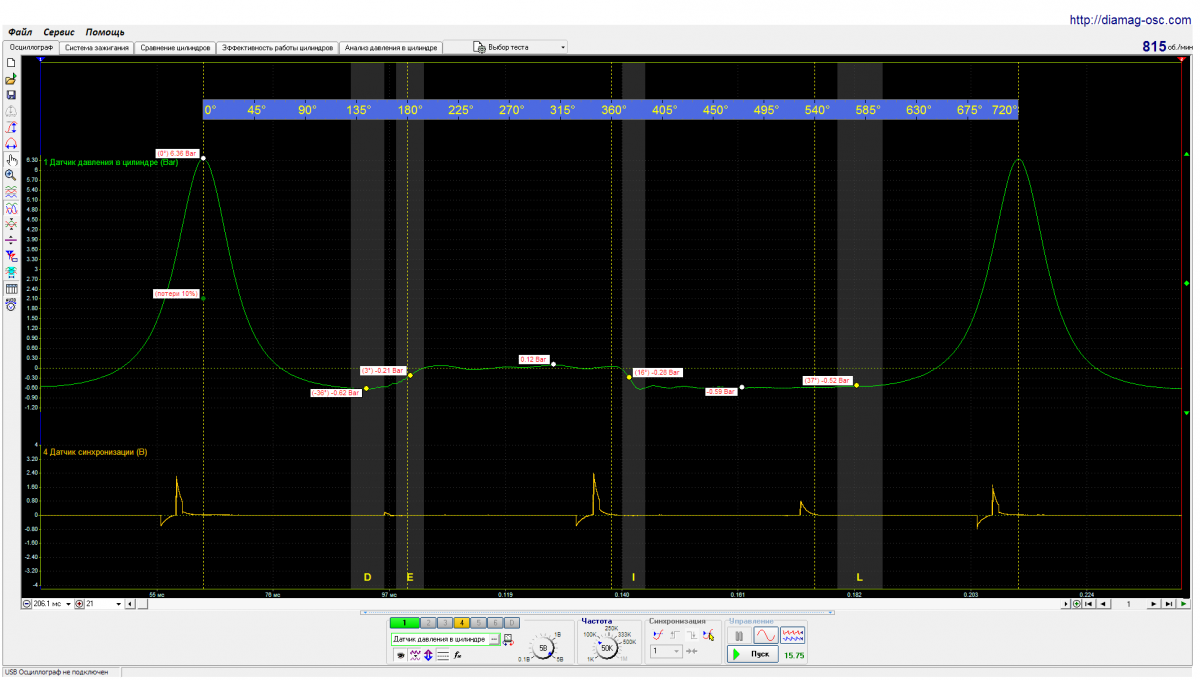Expand the 206.1 мс time scale dropdown
This screenshot has width=1200, height=680.
[69, 604]
